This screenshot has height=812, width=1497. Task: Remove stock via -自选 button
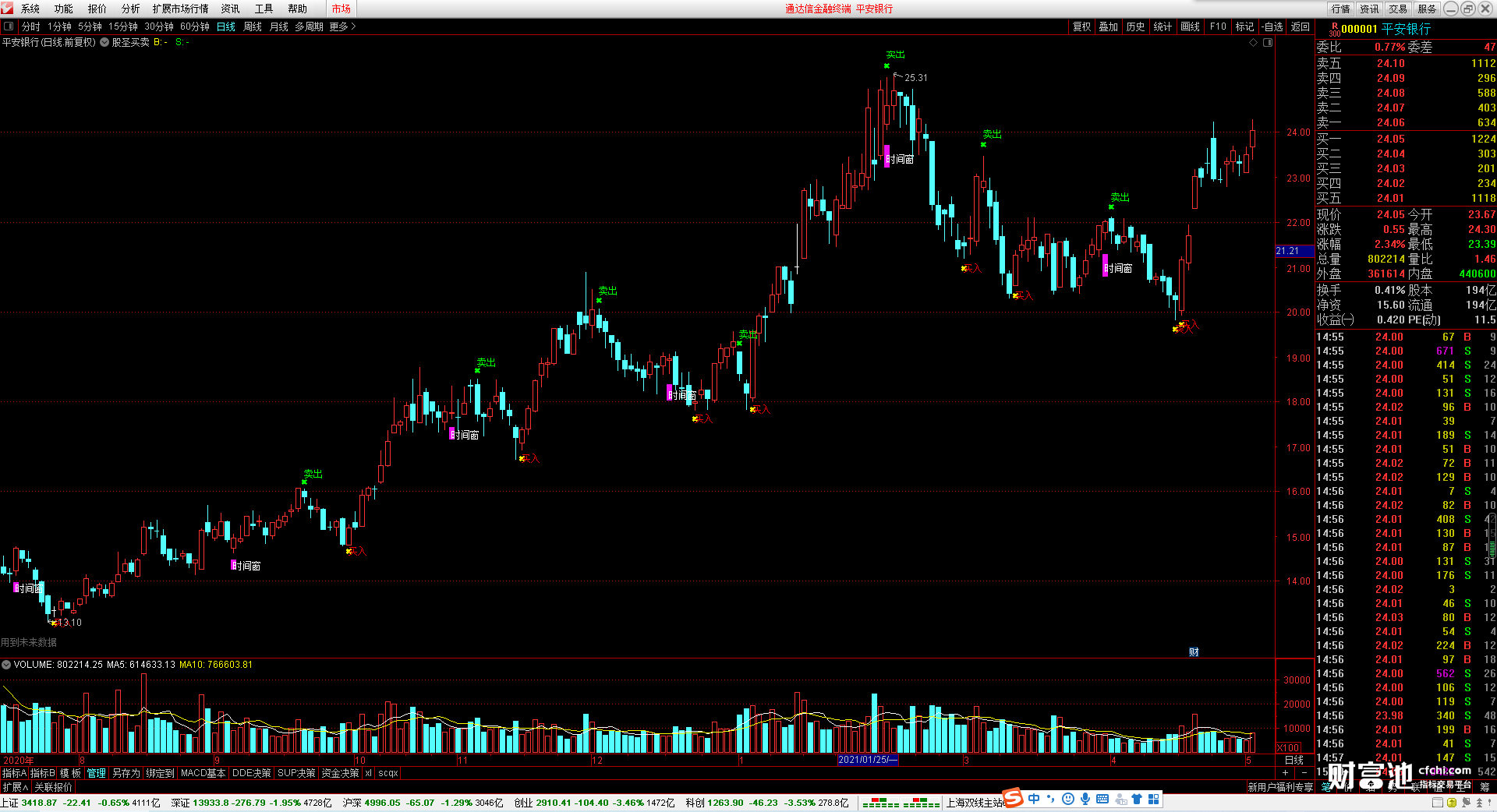pos(1272,26)
